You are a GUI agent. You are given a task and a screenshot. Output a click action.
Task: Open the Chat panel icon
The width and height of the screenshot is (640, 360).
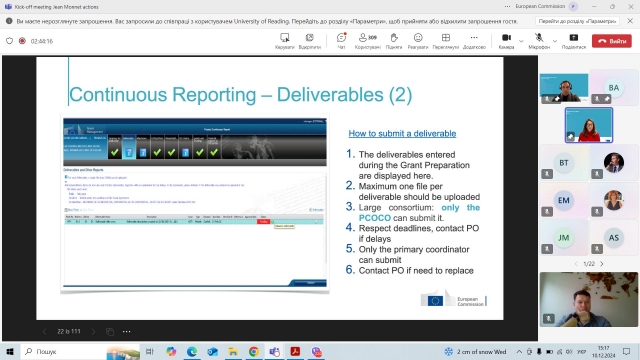coord(341,38)
